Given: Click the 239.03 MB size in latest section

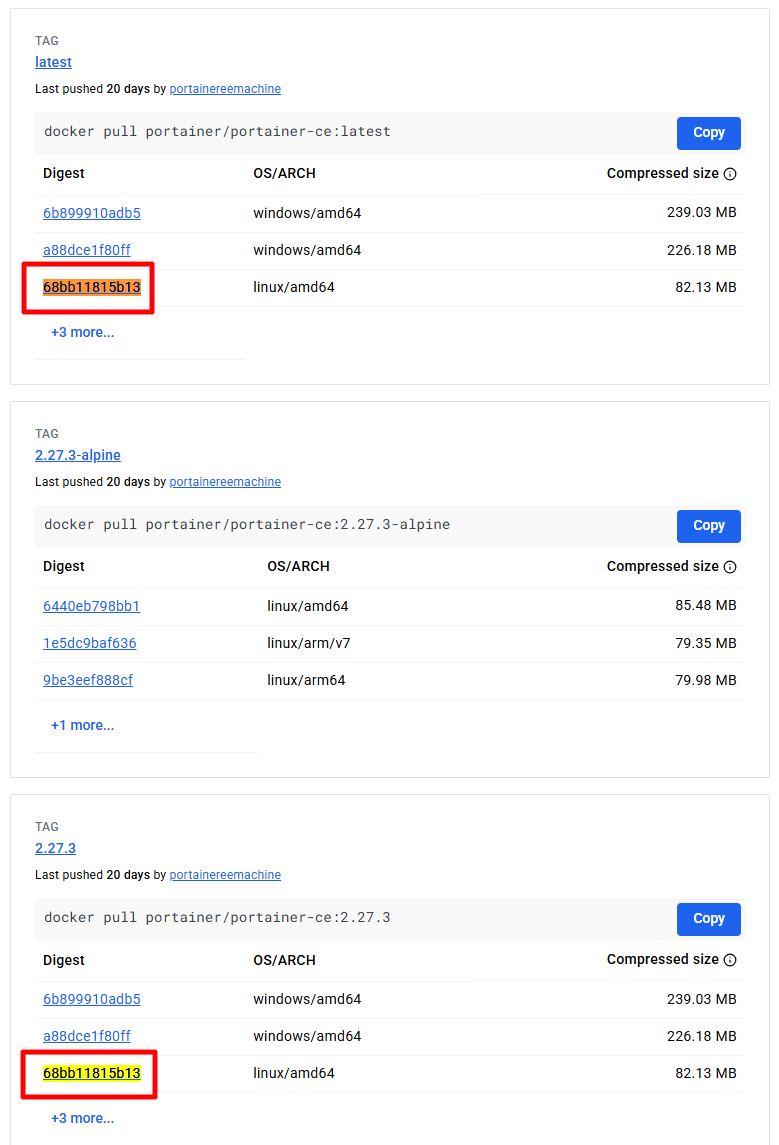Looking at the screenshot, I should point(702,212).
